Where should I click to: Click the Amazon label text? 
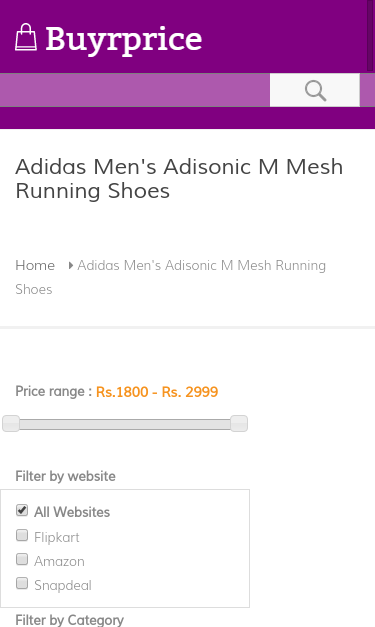point(59,561)
